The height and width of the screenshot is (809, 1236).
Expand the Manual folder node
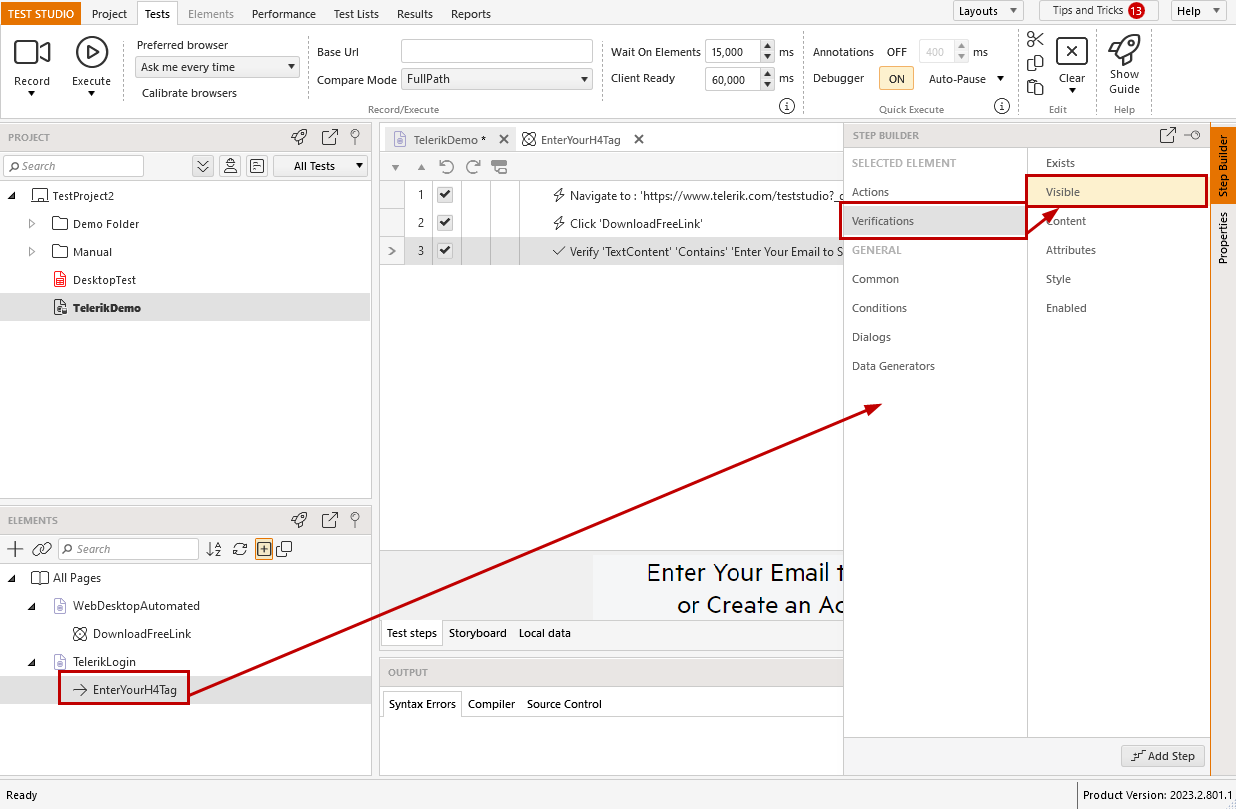tap(31, 252)
